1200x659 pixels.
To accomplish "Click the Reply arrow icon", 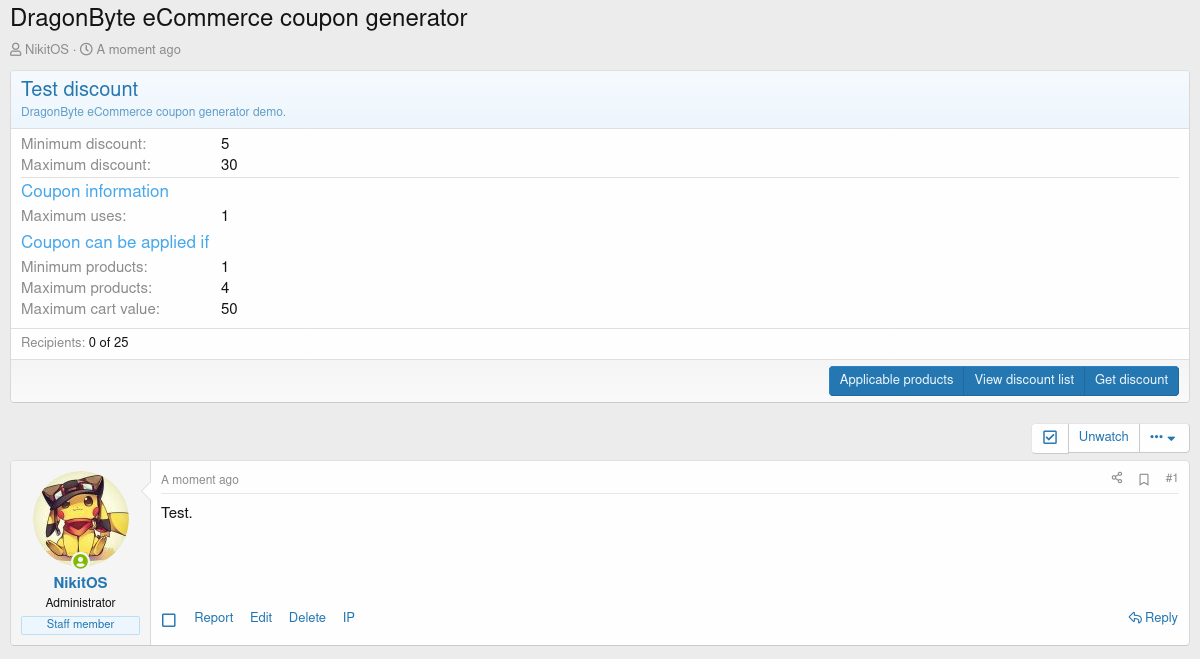I will click(x=1135, y=618).
